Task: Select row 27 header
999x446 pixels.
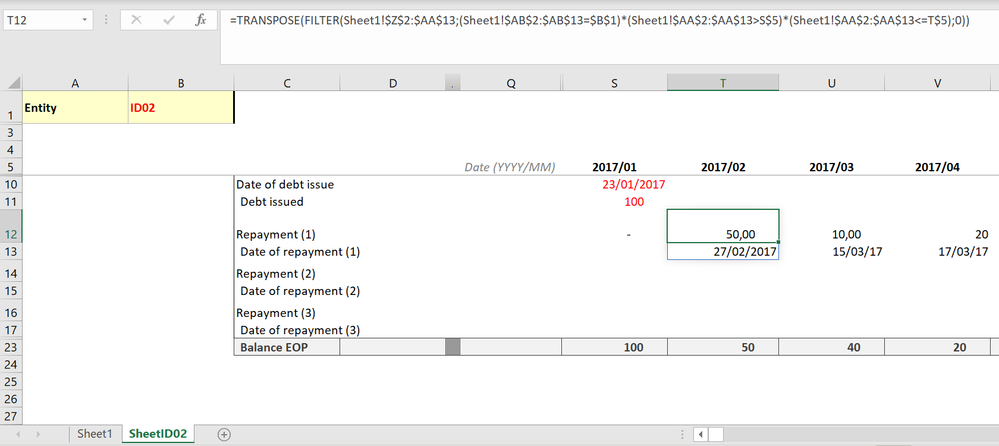Action: (11, 416)
